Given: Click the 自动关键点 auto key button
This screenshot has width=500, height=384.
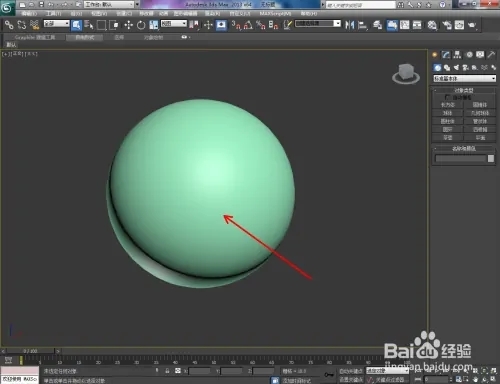Looking at the screenshot, I should (351, 371).
